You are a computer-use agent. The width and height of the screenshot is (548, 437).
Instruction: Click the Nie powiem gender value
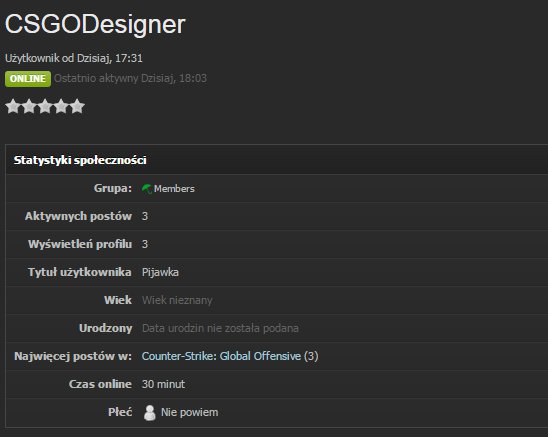point(189,413)
